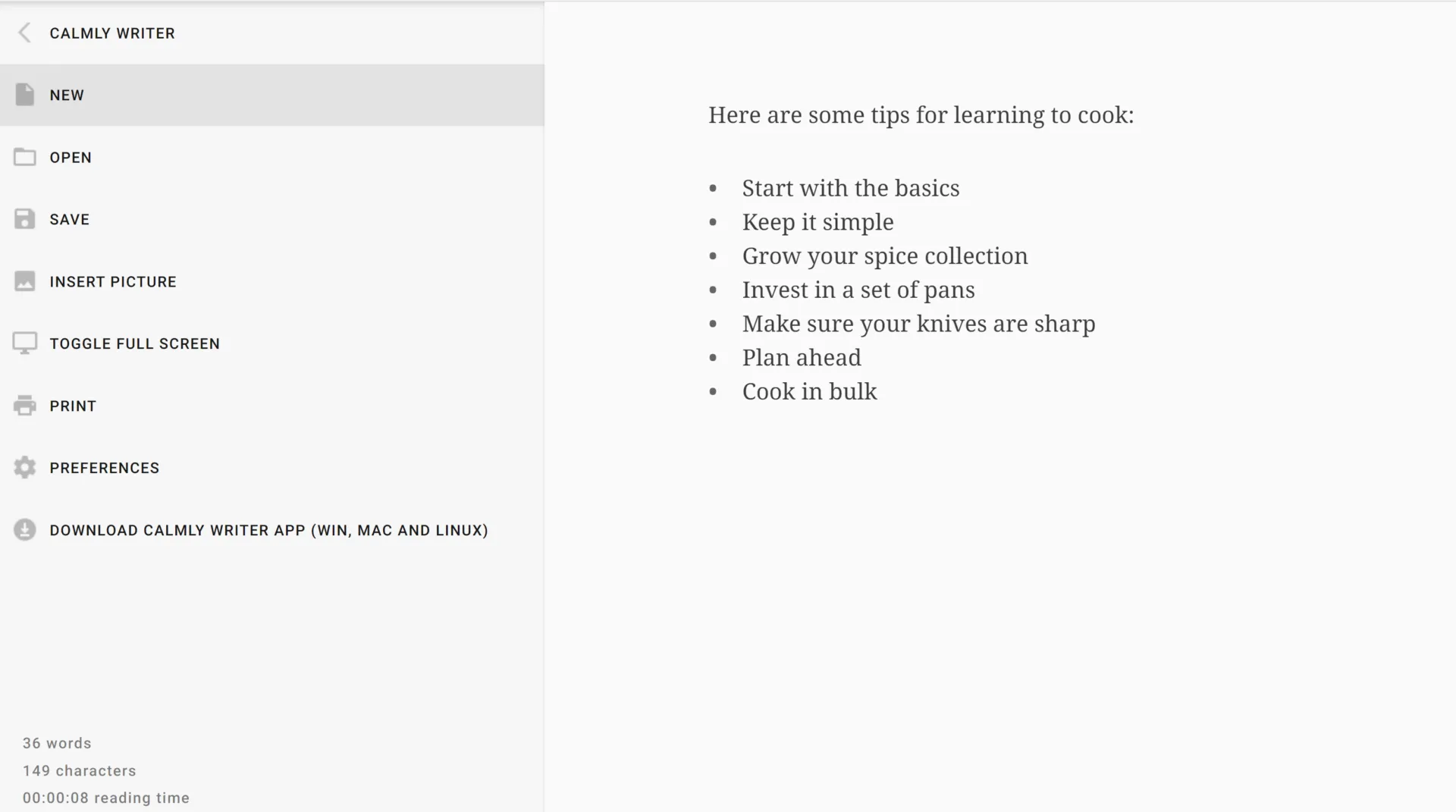This screenshot has height=812, width=1456.
Task: Toggle full screen mode via its label
Action: click(x=135, y=344)
